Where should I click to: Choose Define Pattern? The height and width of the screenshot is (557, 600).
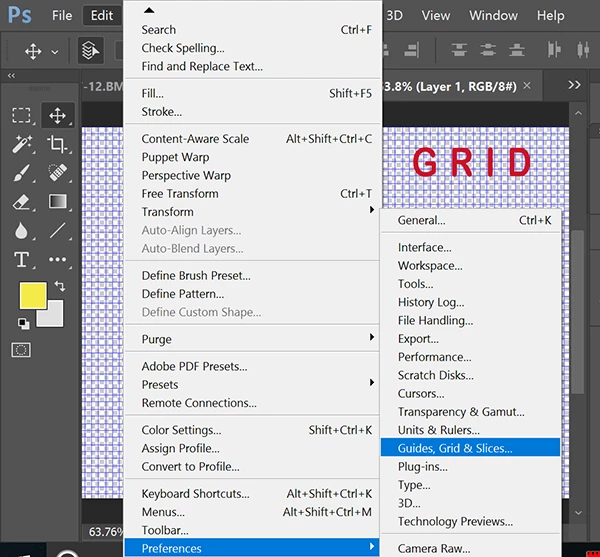[253, 294]
